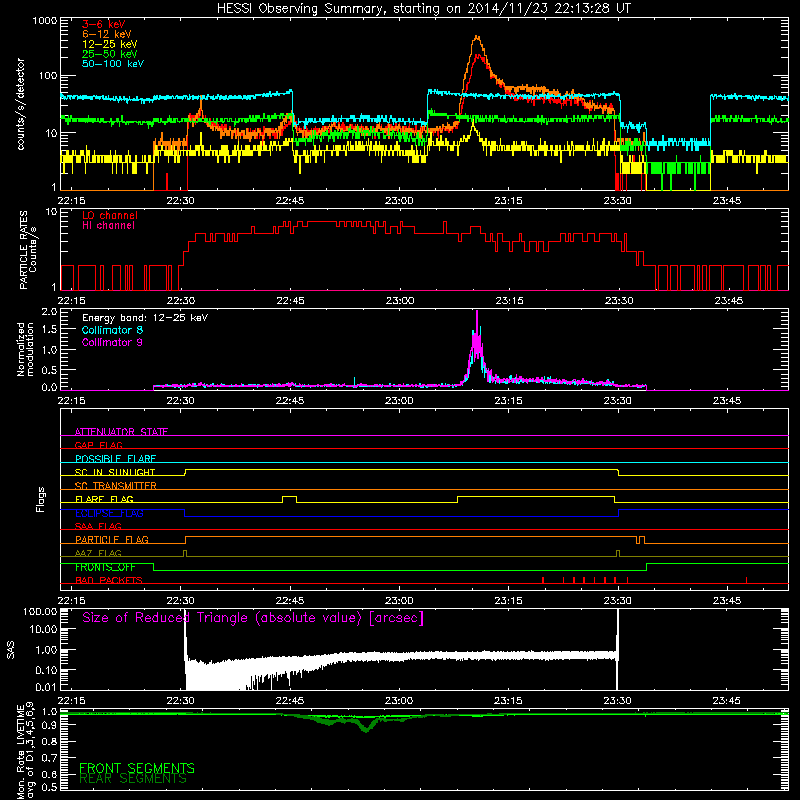Click the Mon. Rate LIVETIME axis label
The image size is (800, 800).
pos(25,753)
